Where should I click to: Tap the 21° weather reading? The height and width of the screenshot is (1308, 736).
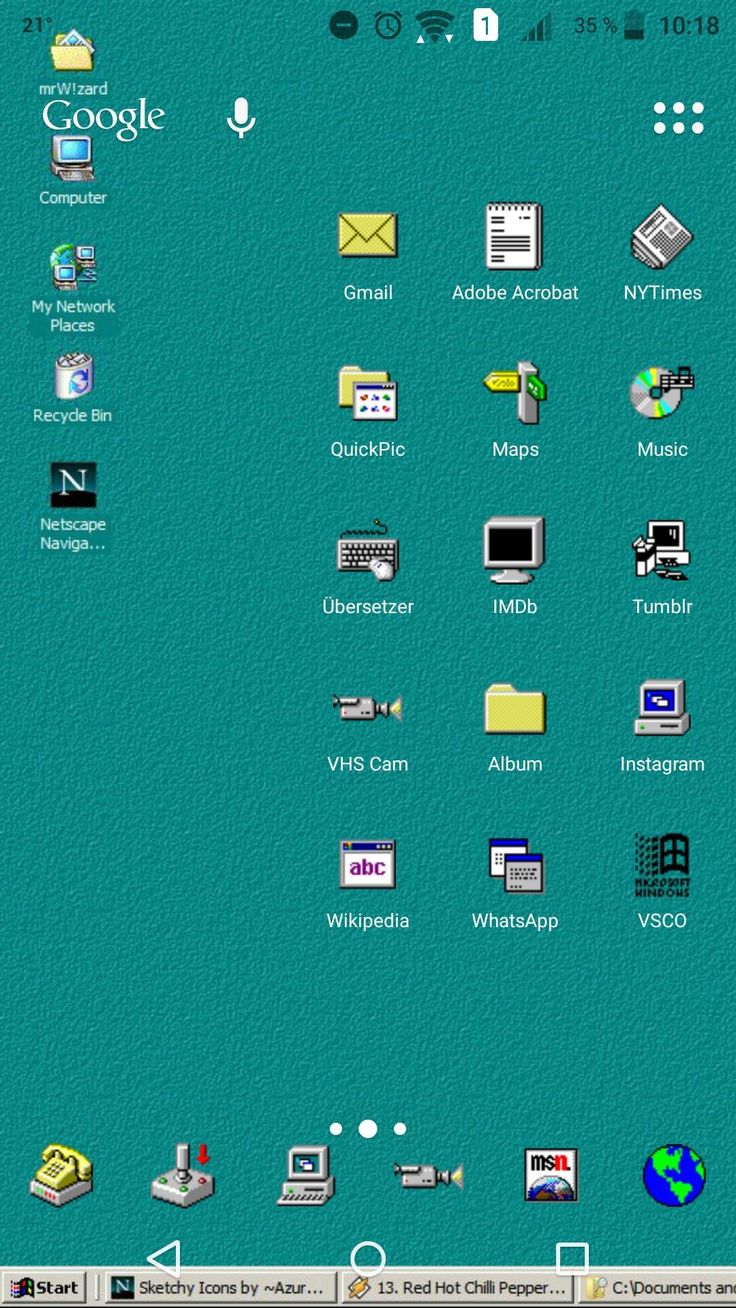pos(37,25)
